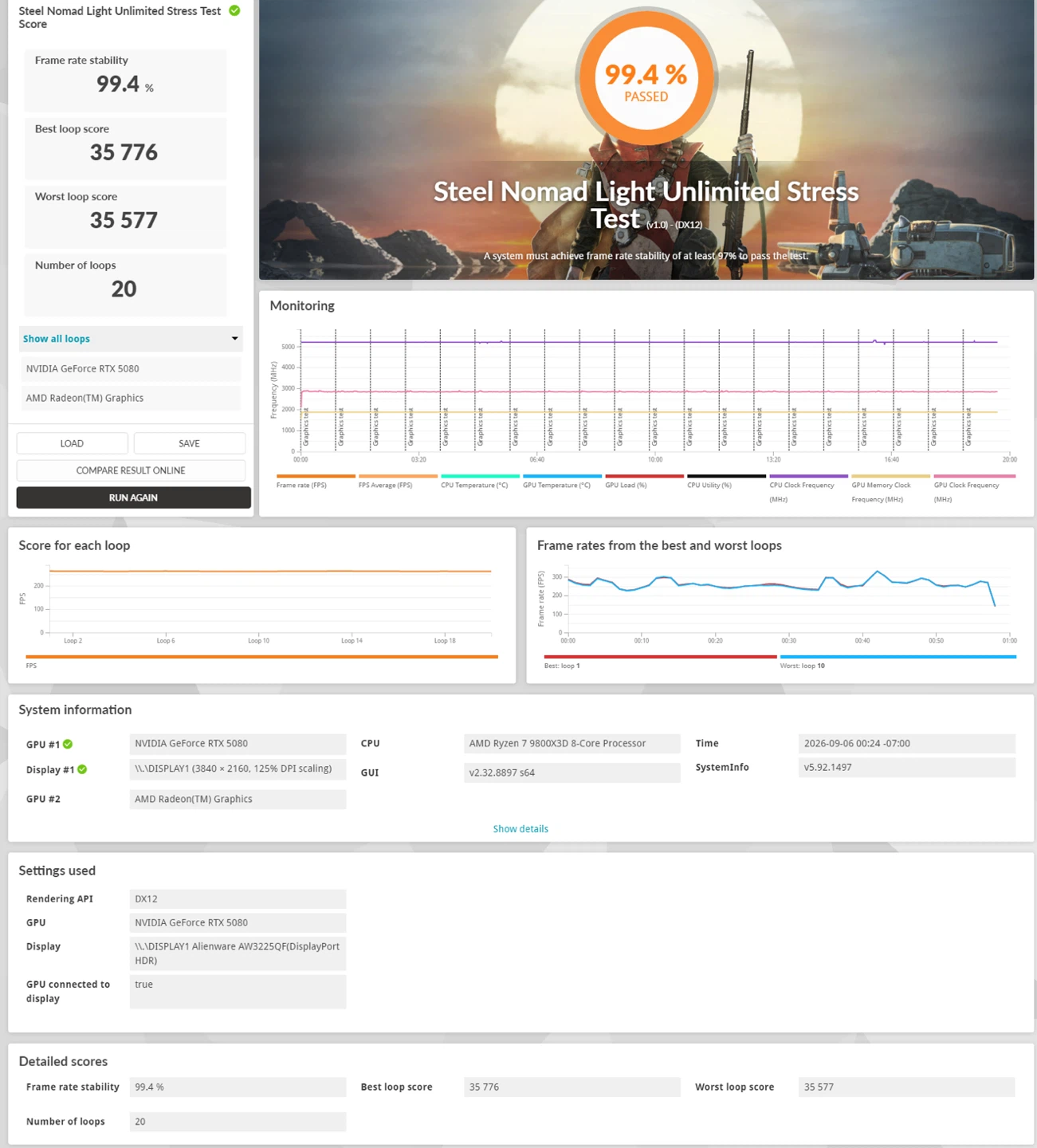1037x1148 pixels.
Task: Click the 'true' GPU connected to display value
Action: pyautogui.click(x=238, y=992)
